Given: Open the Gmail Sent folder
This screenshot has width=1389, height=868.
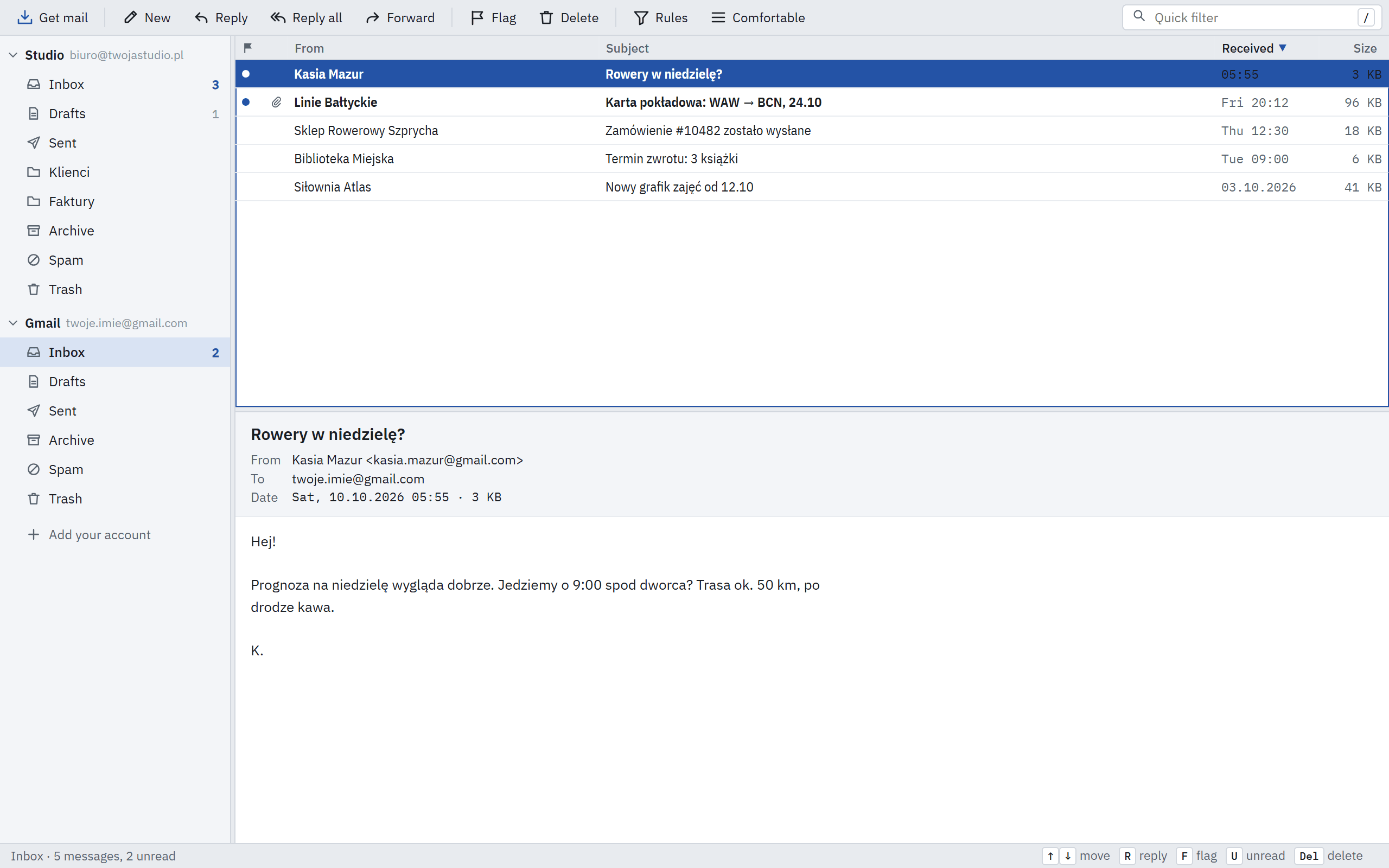Looking at the screenshot, I should click(116, 411).
